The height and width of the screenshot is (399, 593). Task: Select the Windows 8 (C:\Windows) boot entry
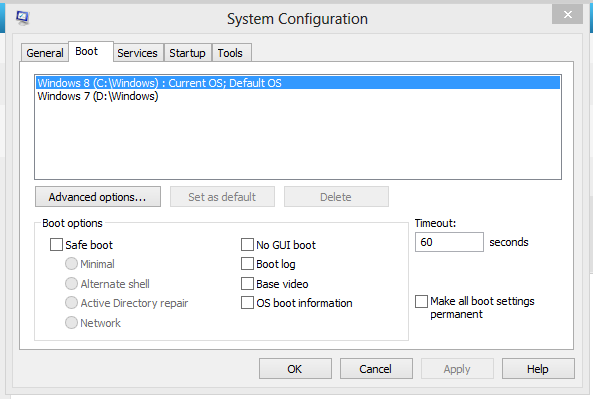click(298, 83)
